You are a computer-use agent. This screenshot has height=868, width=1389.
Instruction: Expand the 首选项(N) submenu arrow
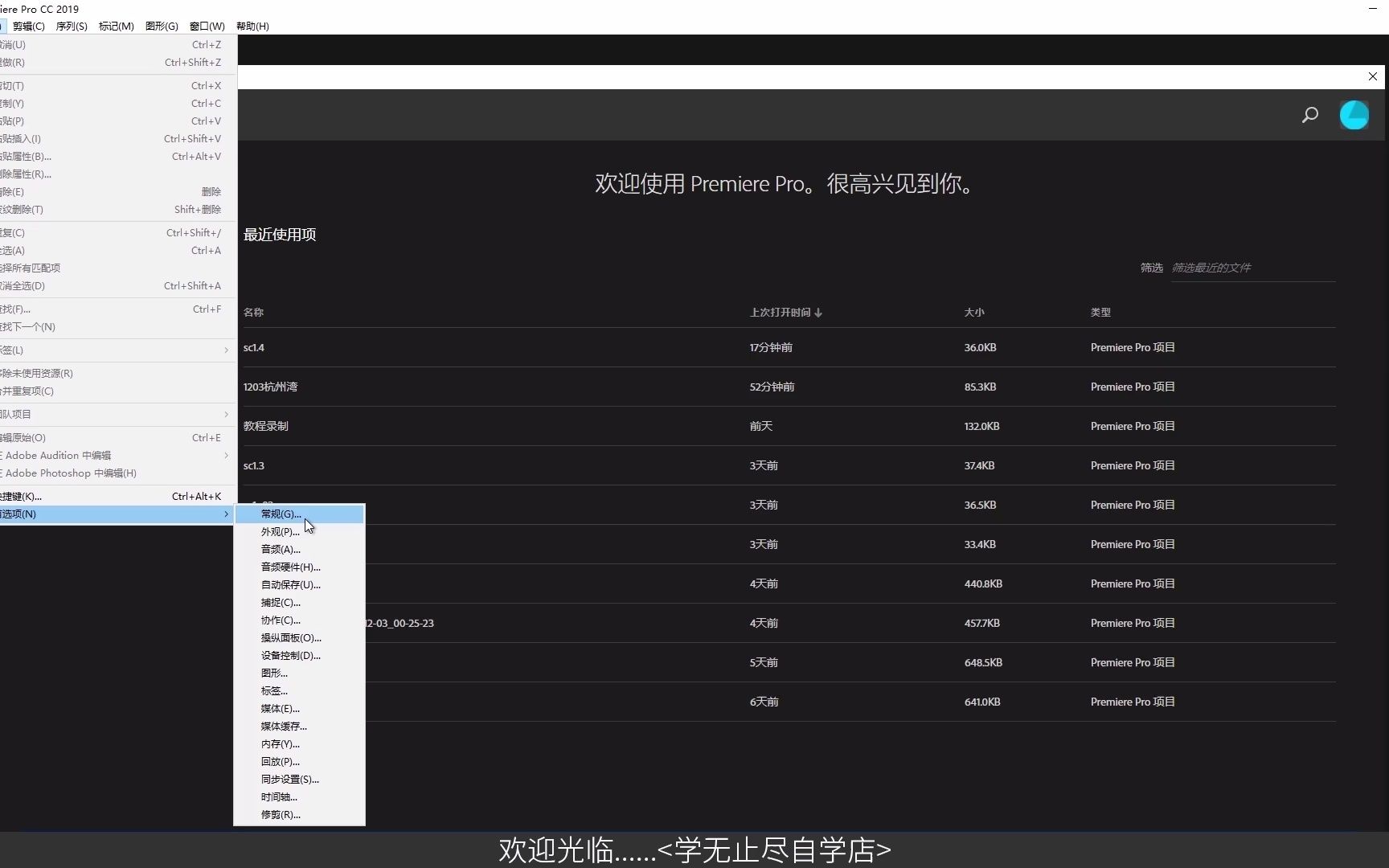[227, 514]
